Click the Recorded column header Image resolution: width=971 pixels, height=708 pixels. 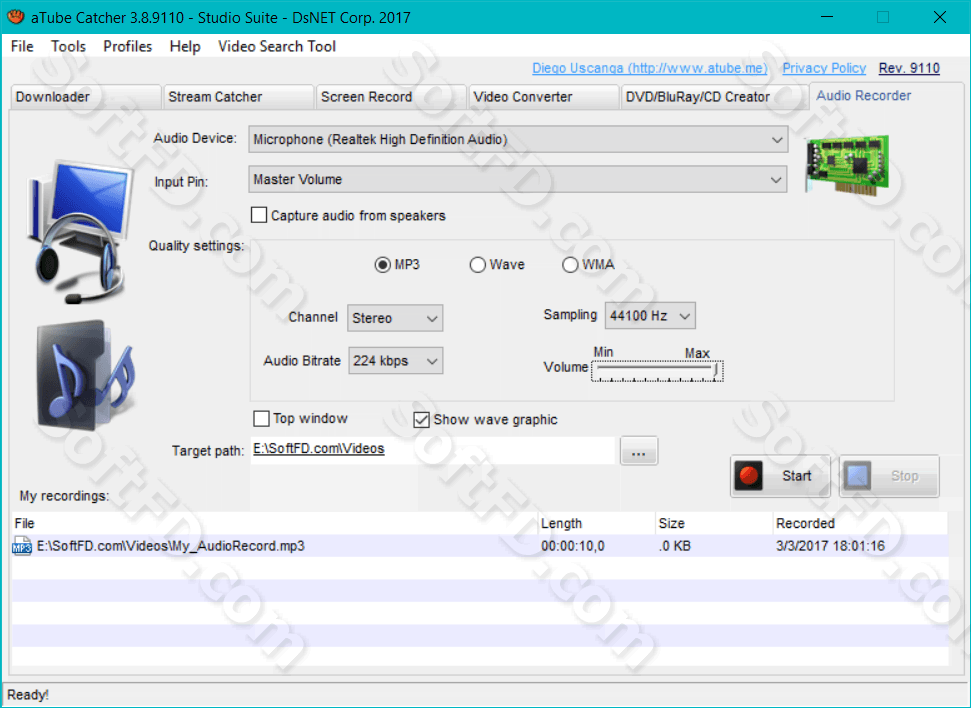tap(860, 523)
